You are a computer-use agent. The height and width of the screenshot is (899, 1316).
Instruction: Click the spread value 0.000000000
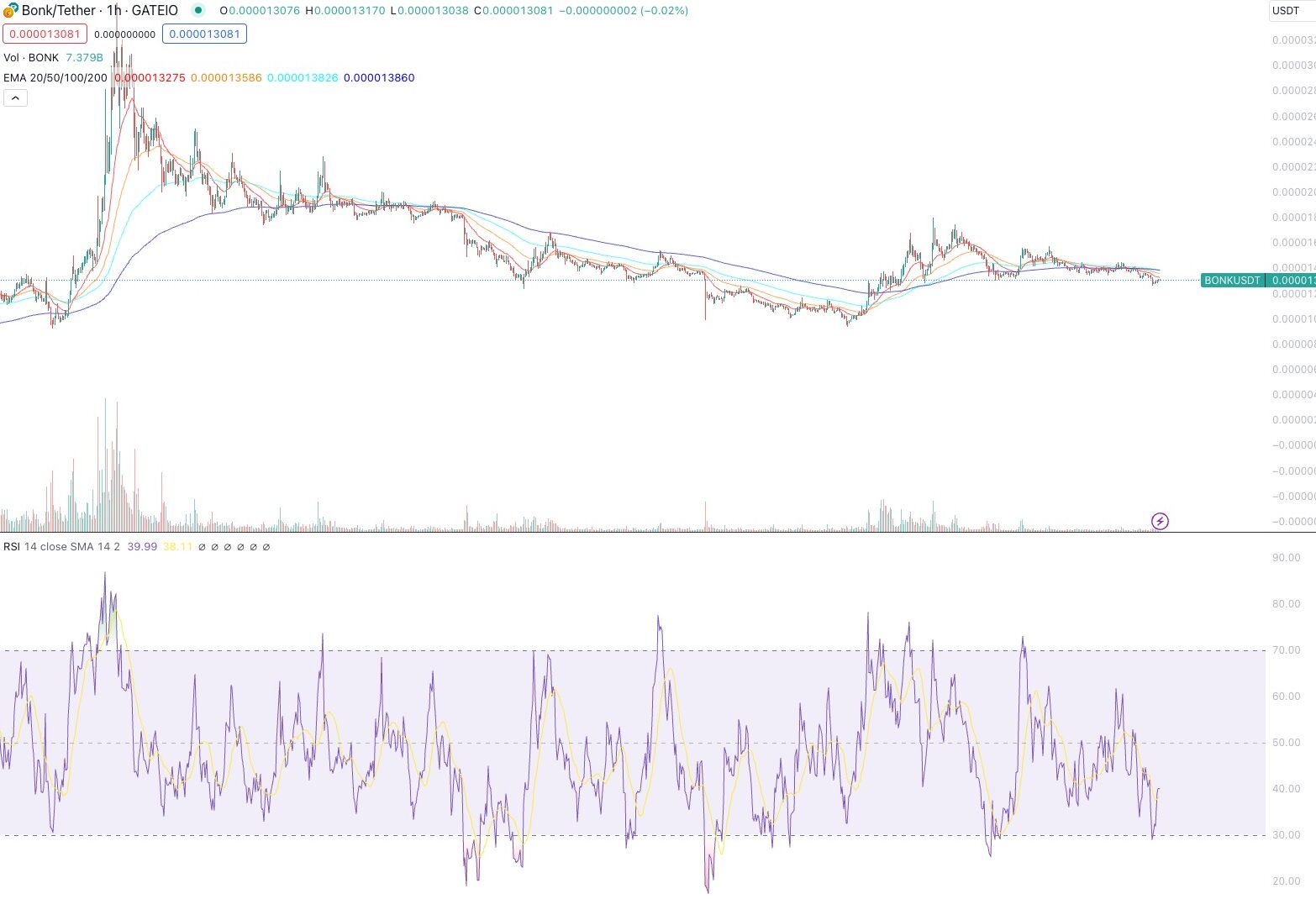coord(124,34)
